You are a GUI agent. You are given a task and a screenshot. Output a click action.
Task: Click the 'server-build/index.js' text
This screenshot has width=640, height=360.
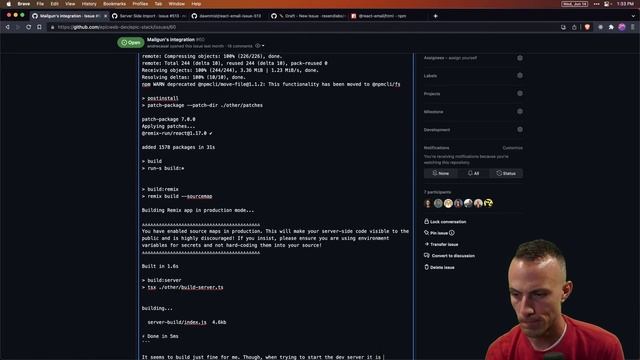click(177, 322)
